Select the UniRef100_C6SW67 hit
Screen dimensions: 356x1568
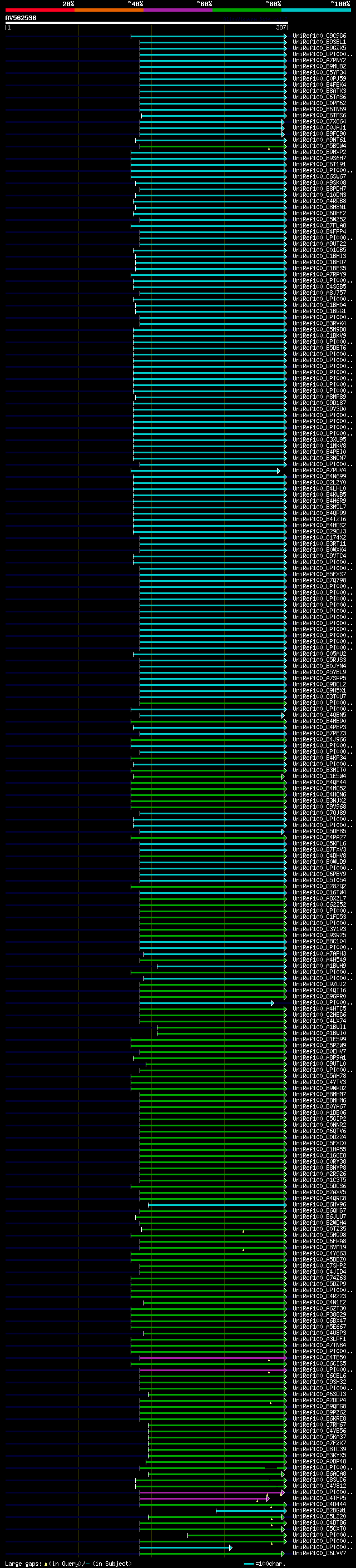point(319,176)
